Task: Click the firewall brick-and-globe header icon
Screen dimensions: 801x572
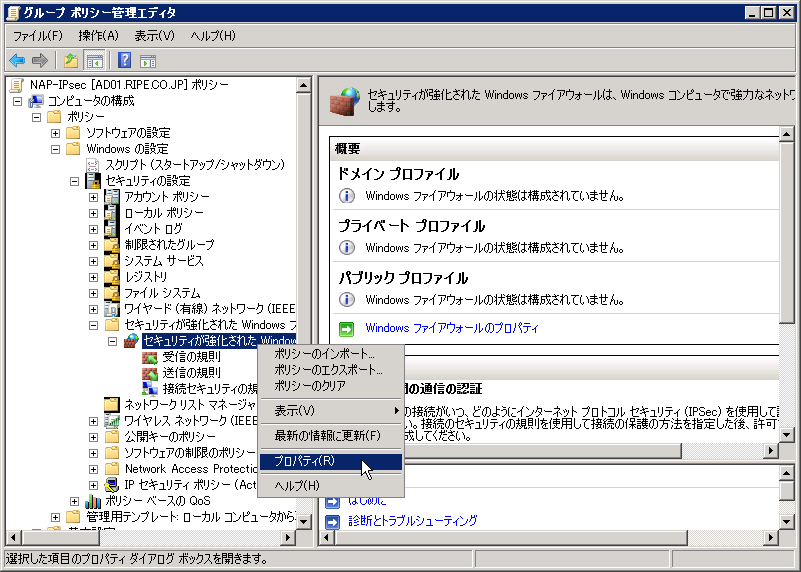Action: point(345,102)
